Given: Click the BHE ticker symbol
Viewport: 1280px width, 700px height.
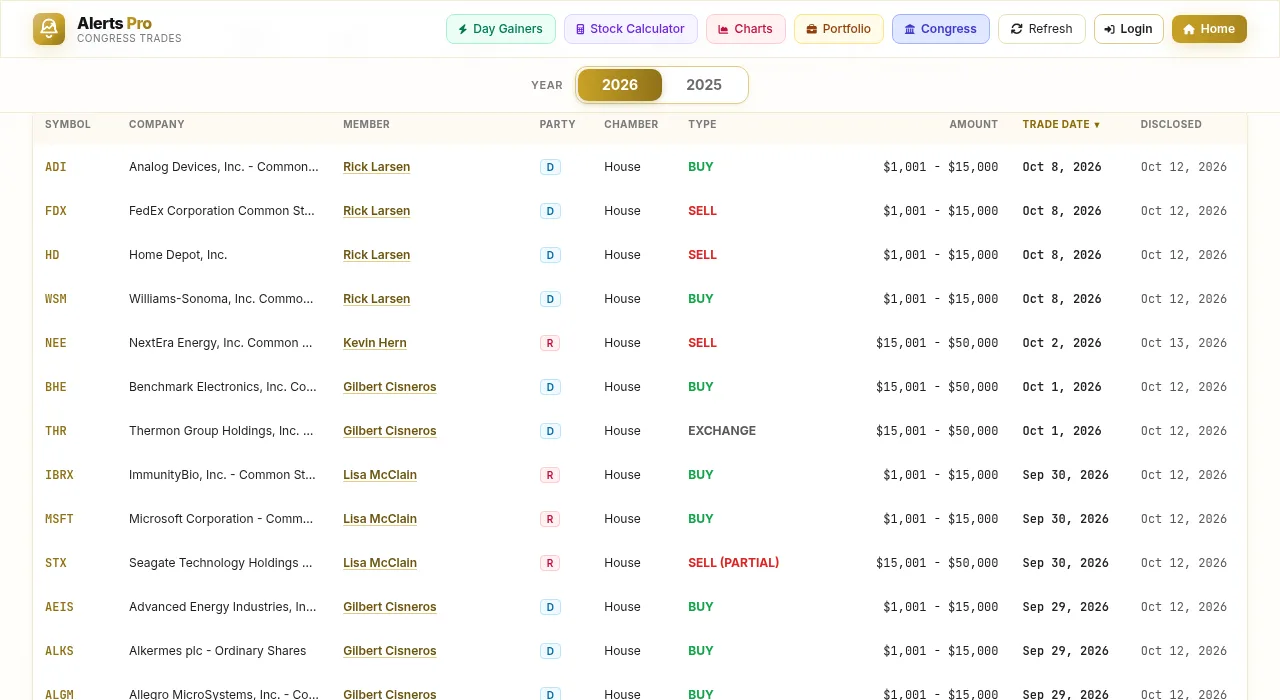Looking at the screenshot, I should click(x=56, y=387).
